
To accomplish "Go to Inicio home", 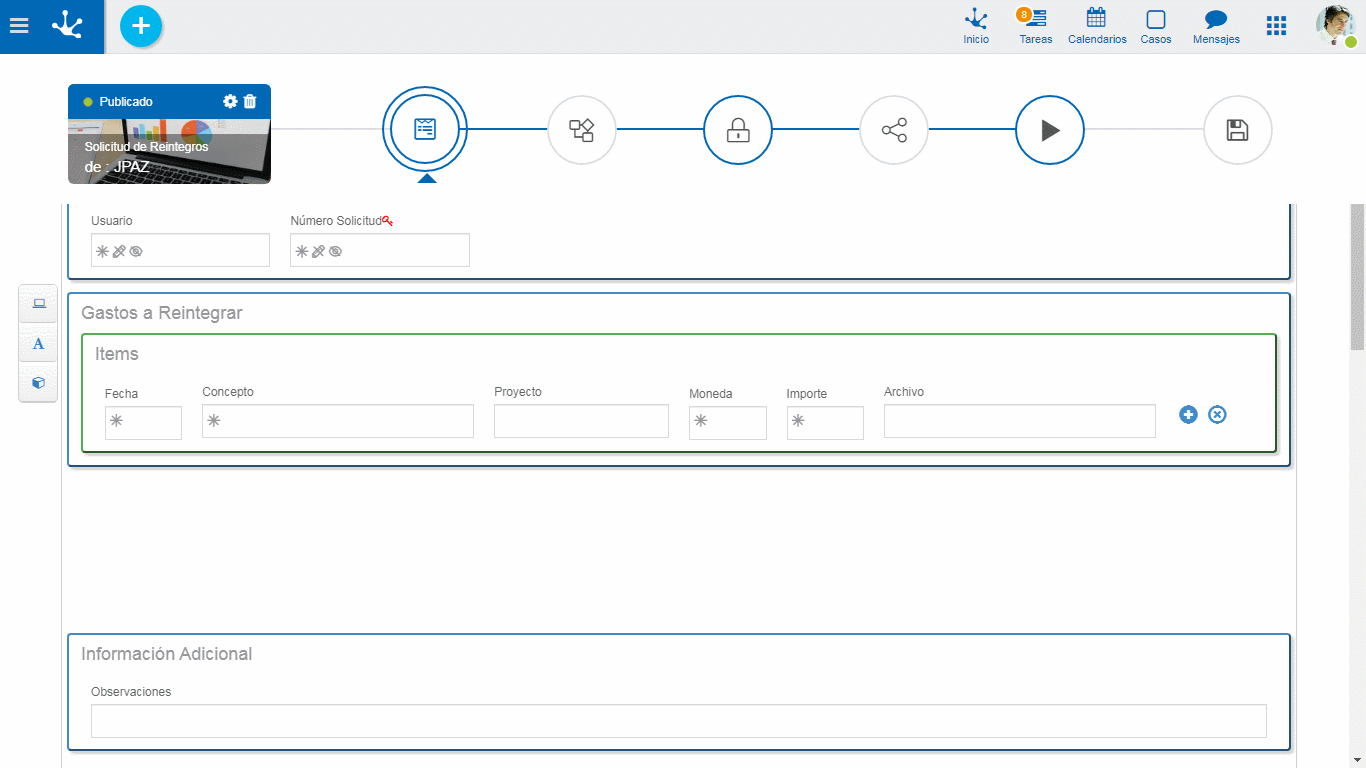I will coord(976,27).
